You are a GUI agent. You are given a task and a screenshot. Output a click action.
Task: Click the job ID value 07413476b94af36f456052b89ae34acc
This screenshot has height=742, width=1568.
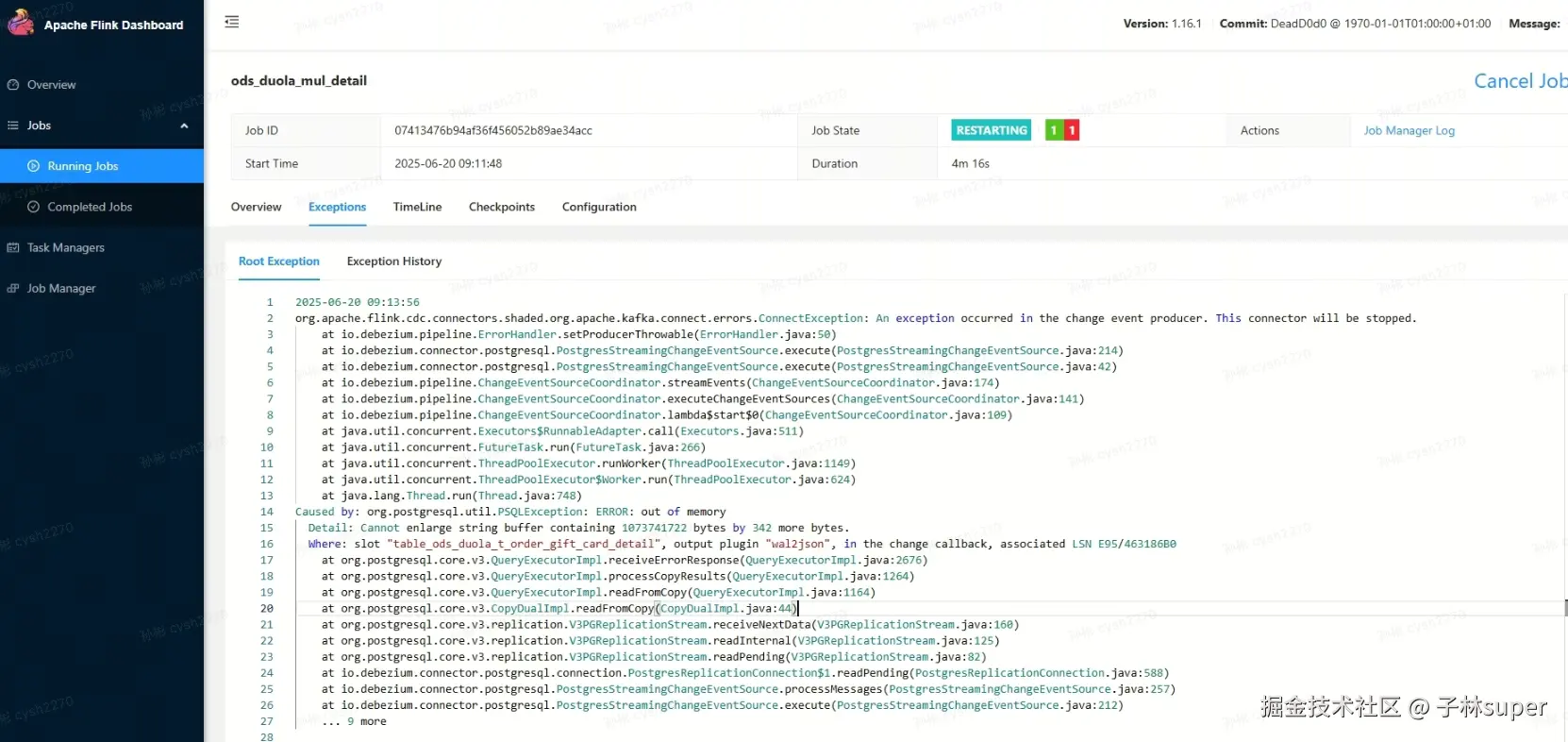pyautogui.click(x=493, y=130)
